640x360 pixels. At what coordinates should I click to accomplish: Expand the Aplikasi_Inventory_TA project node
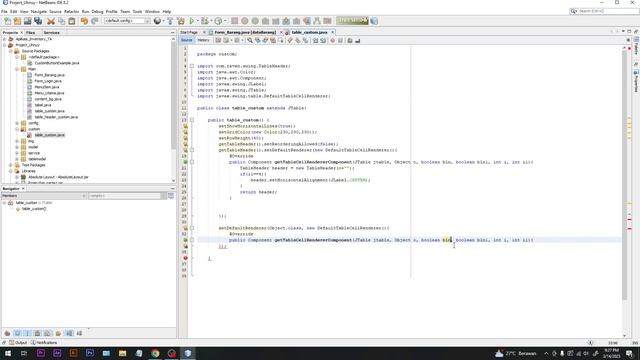(4, 39)
